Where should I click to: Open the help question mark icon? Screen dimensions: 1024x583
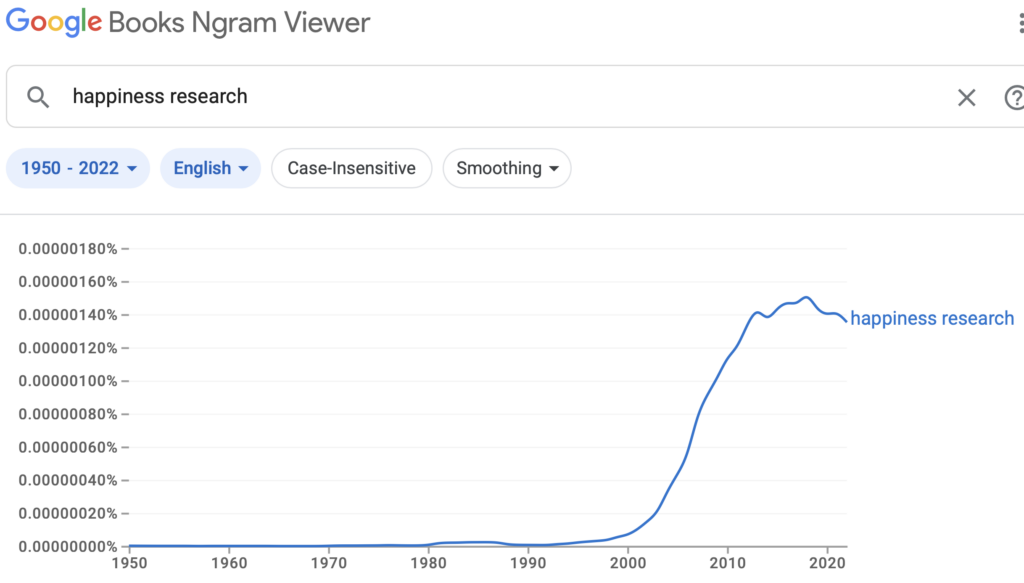click(x=1013, y=97)
